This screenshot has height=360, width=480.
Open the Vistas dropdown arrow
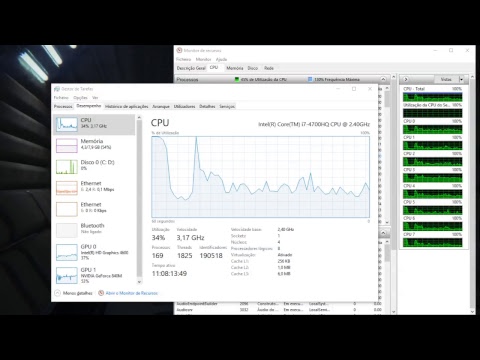[461, 79]
